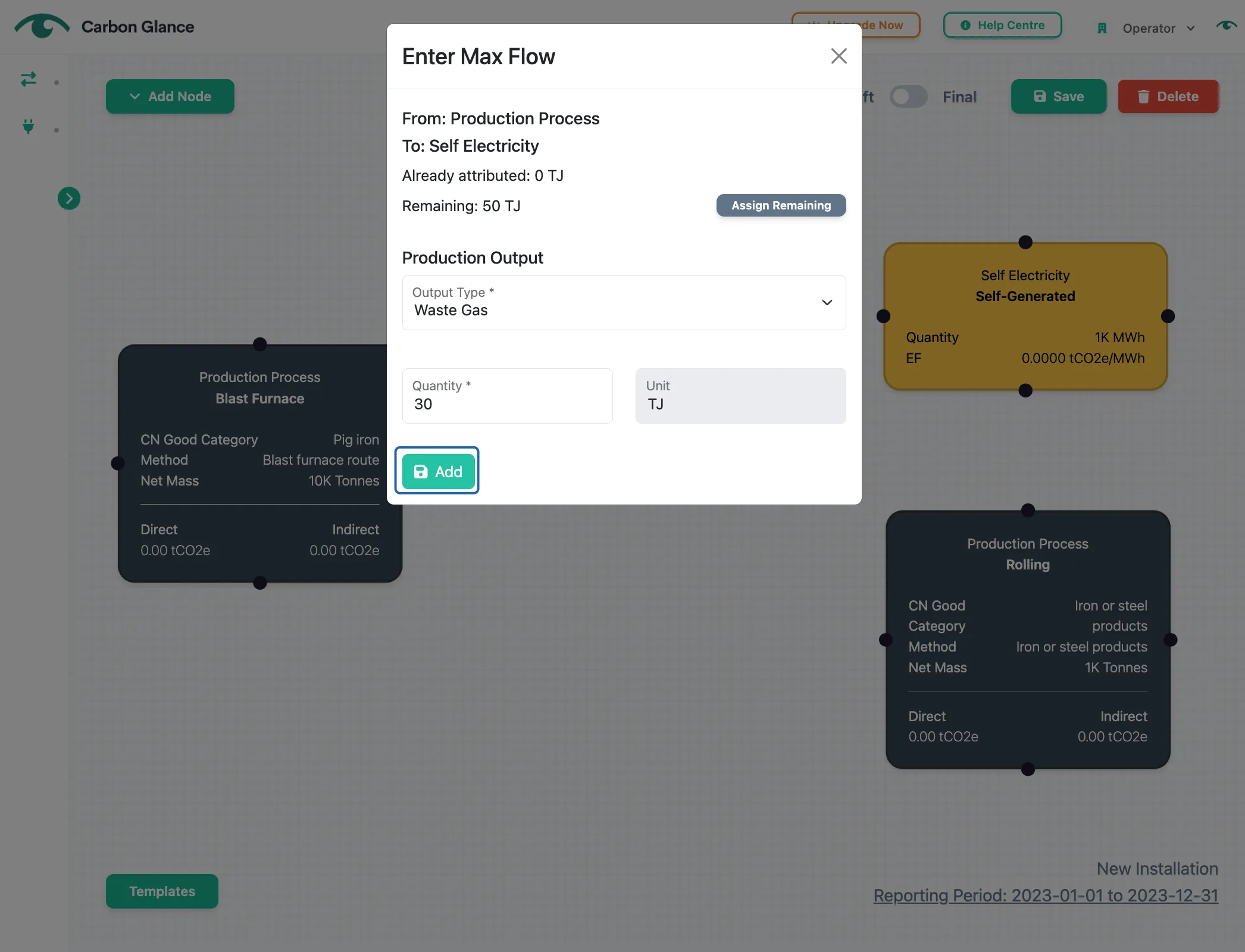Click the swap arrows sidebar icon

(x=28, y=79)
